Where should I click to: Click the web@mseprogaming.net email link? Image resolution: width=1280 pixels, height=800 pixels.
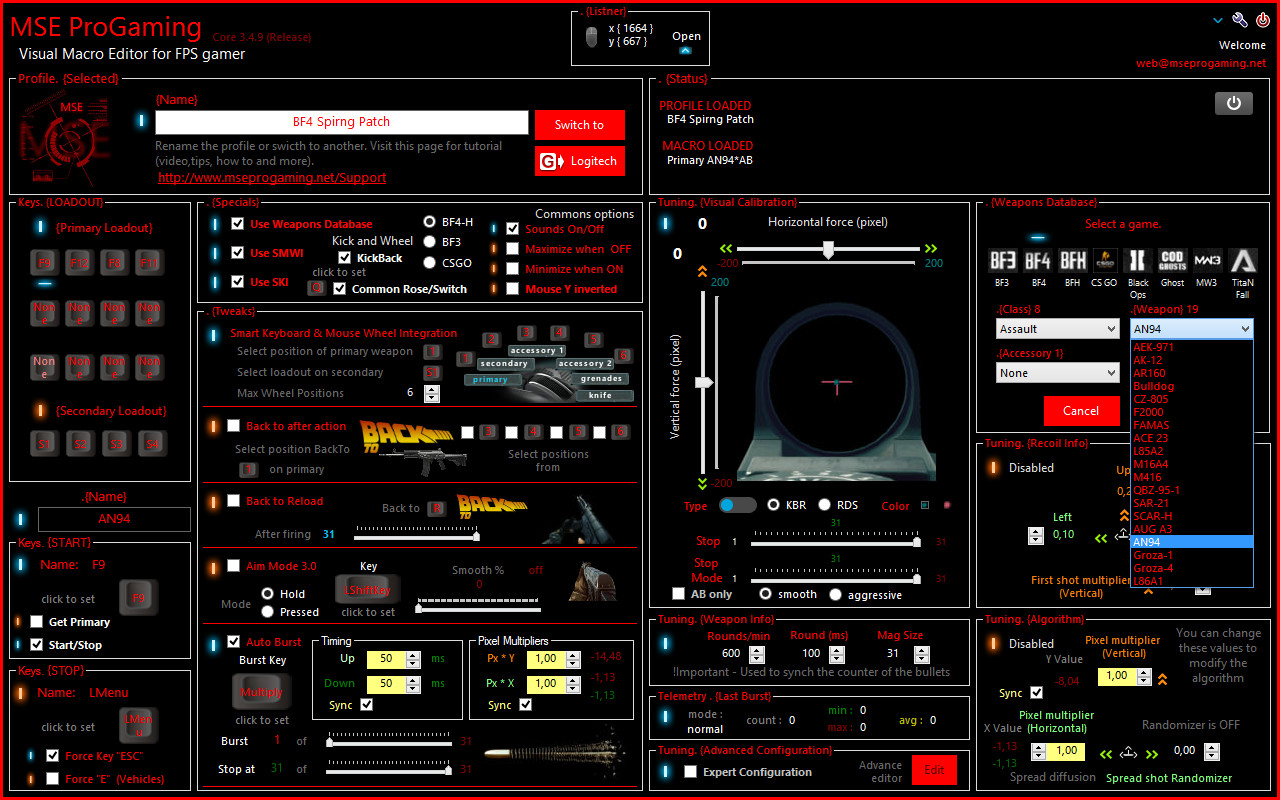pyautogui.click(x=1201, y=63)
